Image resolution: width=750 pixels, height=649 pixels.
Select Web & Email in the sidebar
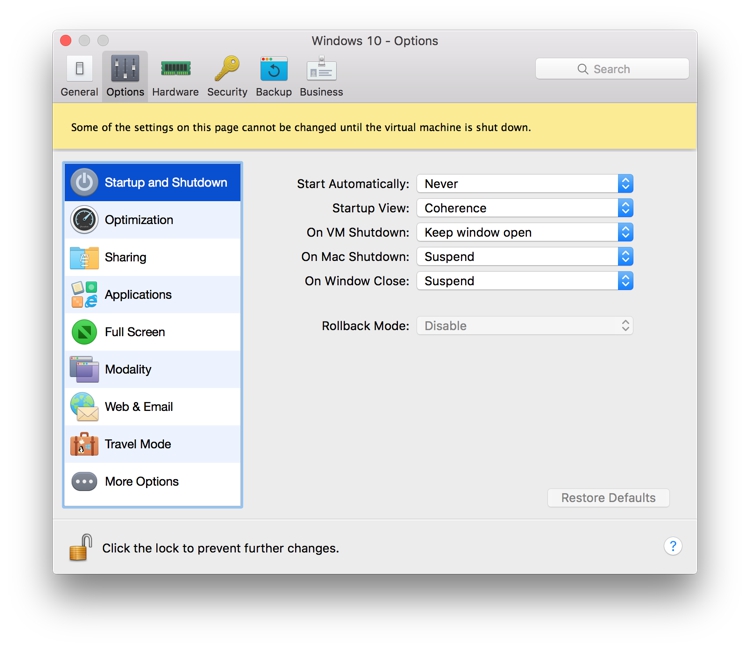click(153, 407)
